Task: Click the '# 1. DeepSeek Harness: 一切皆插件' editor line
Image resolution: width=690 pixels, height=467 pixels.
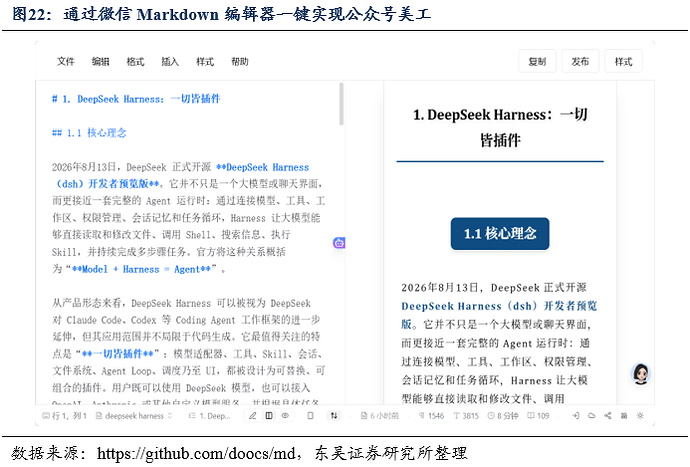Action: click(136, 99)
